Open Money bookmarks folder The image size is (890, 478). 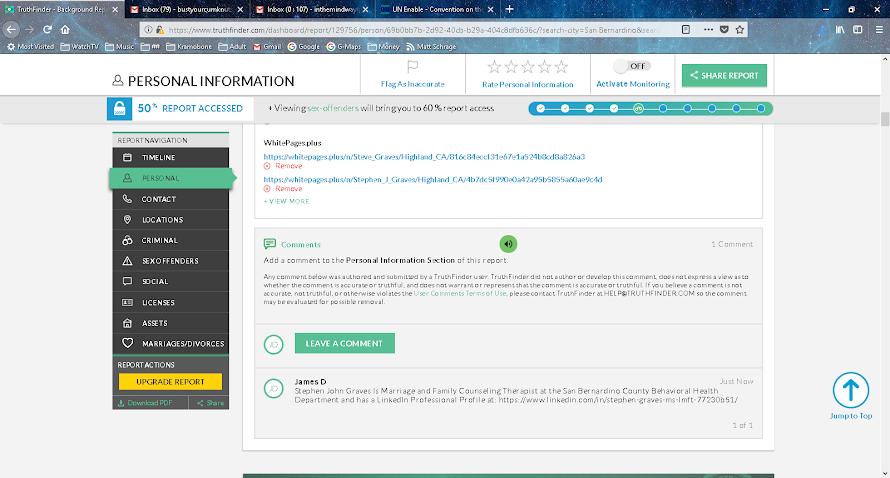384,47
